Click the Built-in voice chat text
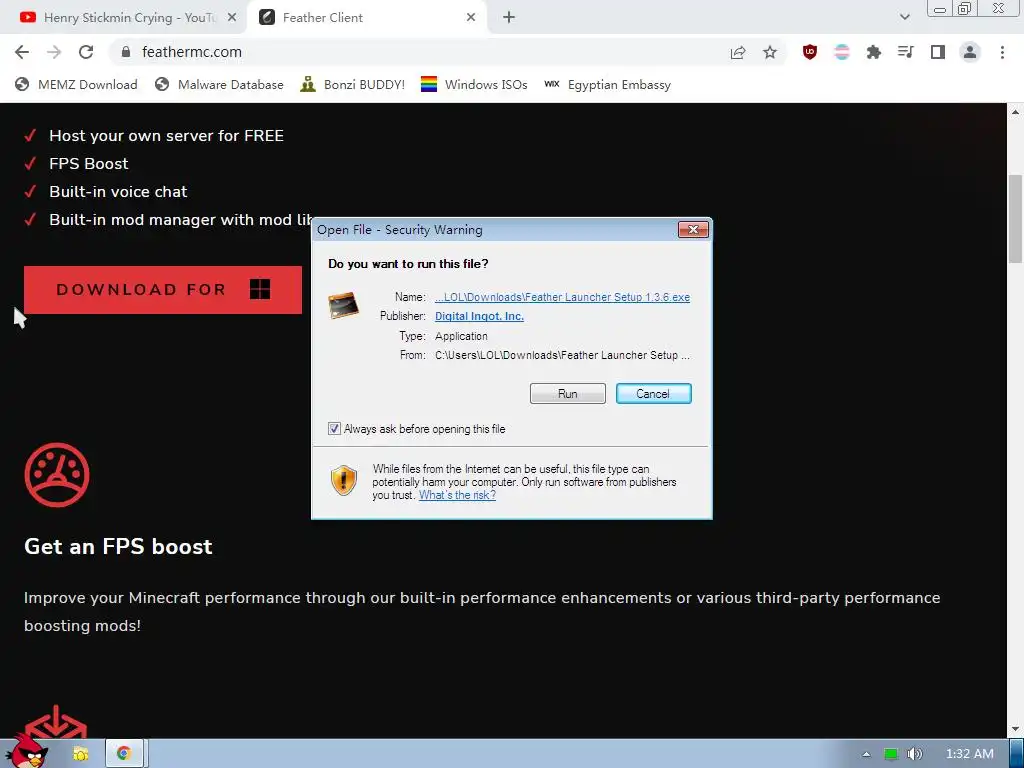Viewport: 1024px width, 768px height. pyautogui.click(x=118, y=192)
